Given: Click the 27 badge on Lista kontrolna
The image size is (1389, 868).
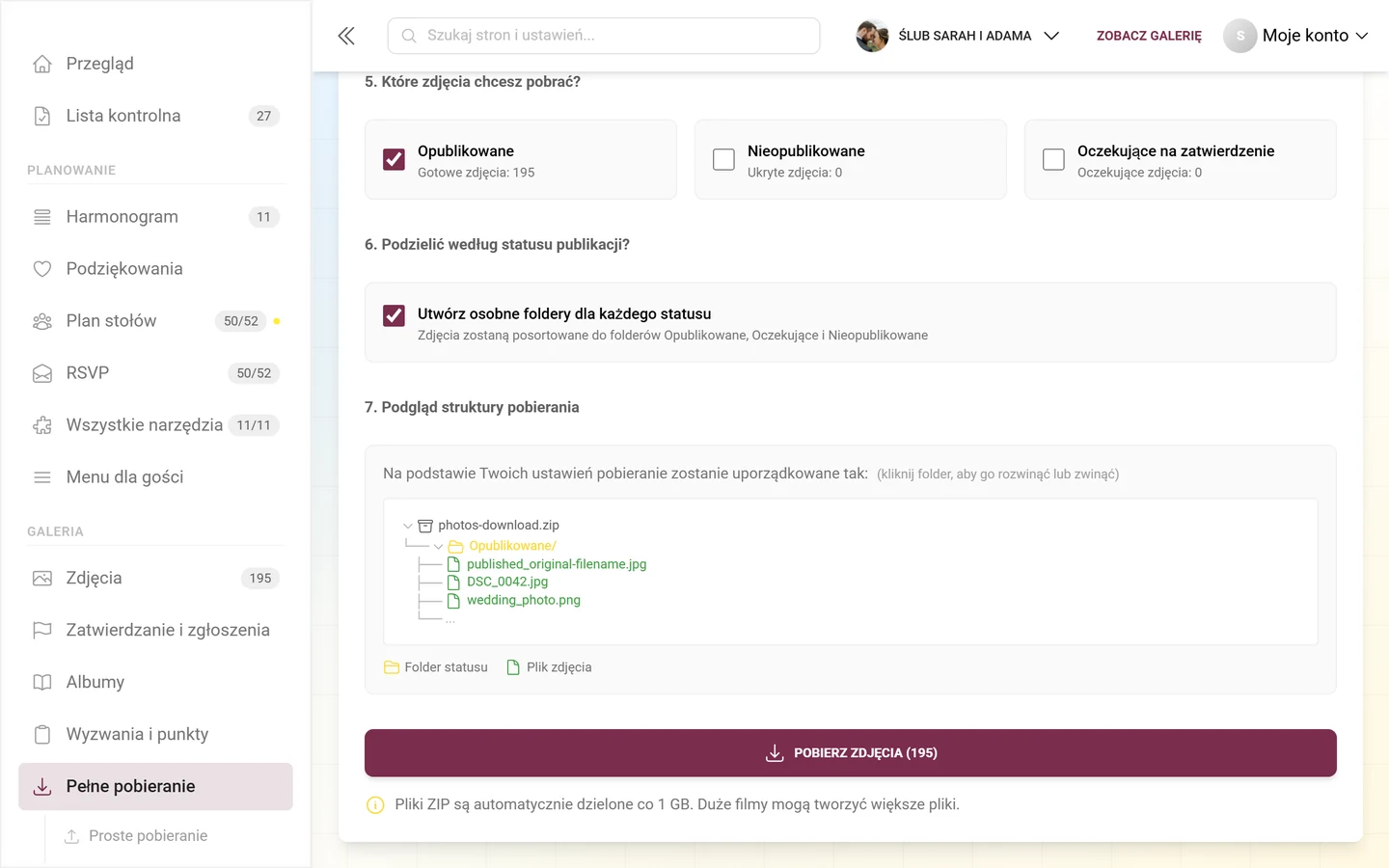Looking at the screenshot, I should [264, 116].
